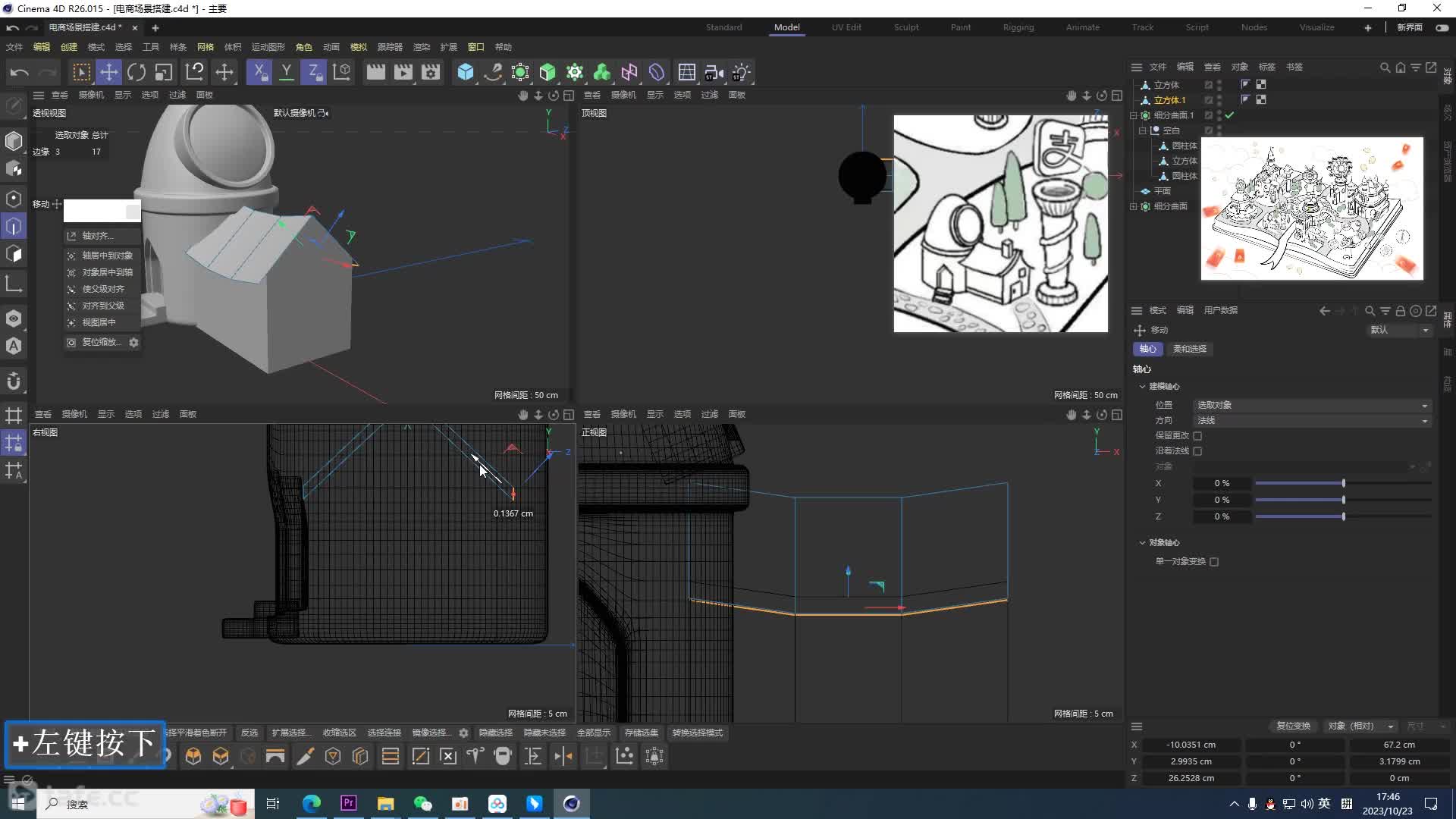Open Edit Render Settings clapperboard gear
The image size is (1456, 819).
point(431,73)
